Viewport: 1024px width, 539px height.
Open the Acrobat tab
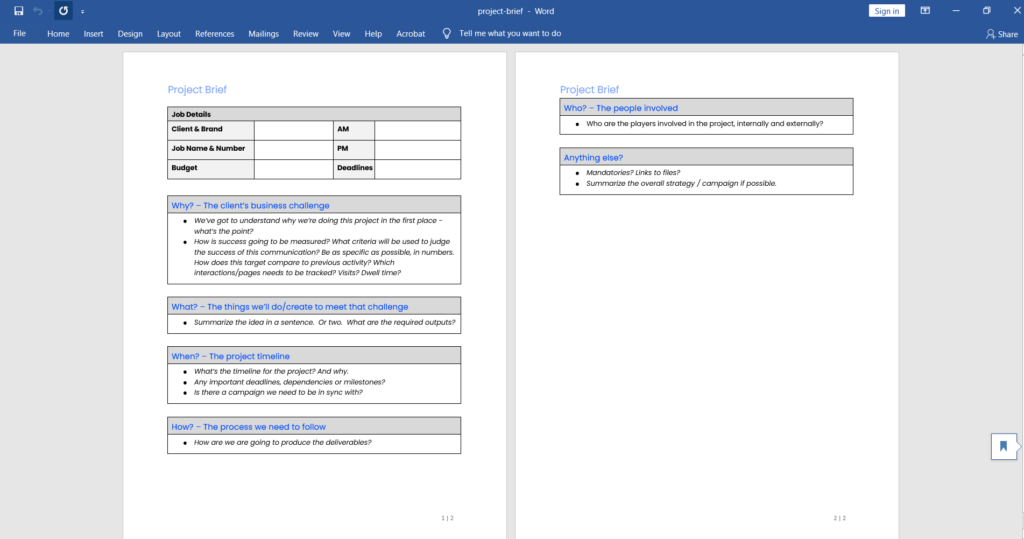point(410,33)
